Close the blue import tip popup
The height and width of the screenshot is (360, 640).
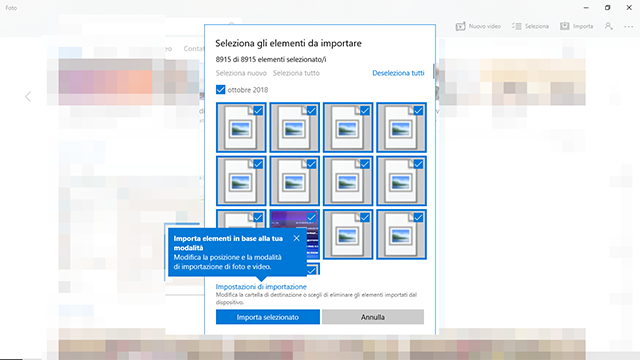296,238
